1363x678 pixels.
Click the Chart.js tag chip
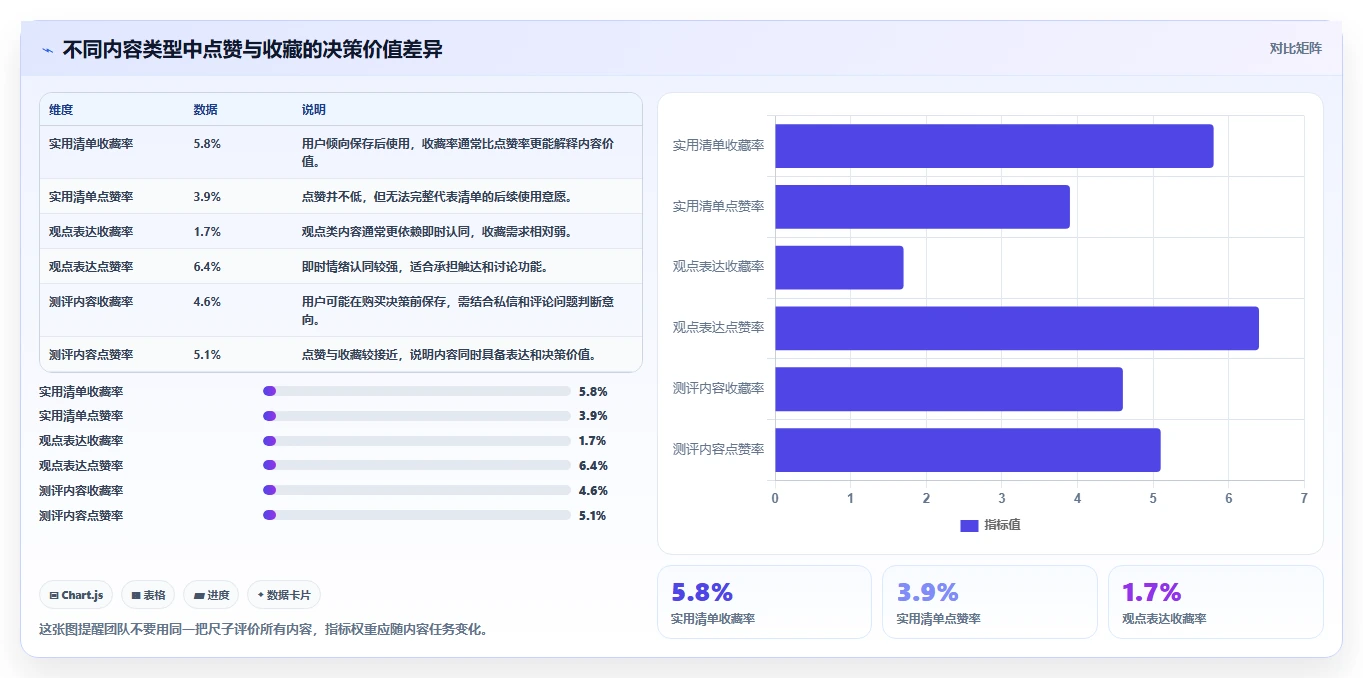pyautogui.click(x=77, y=595)
